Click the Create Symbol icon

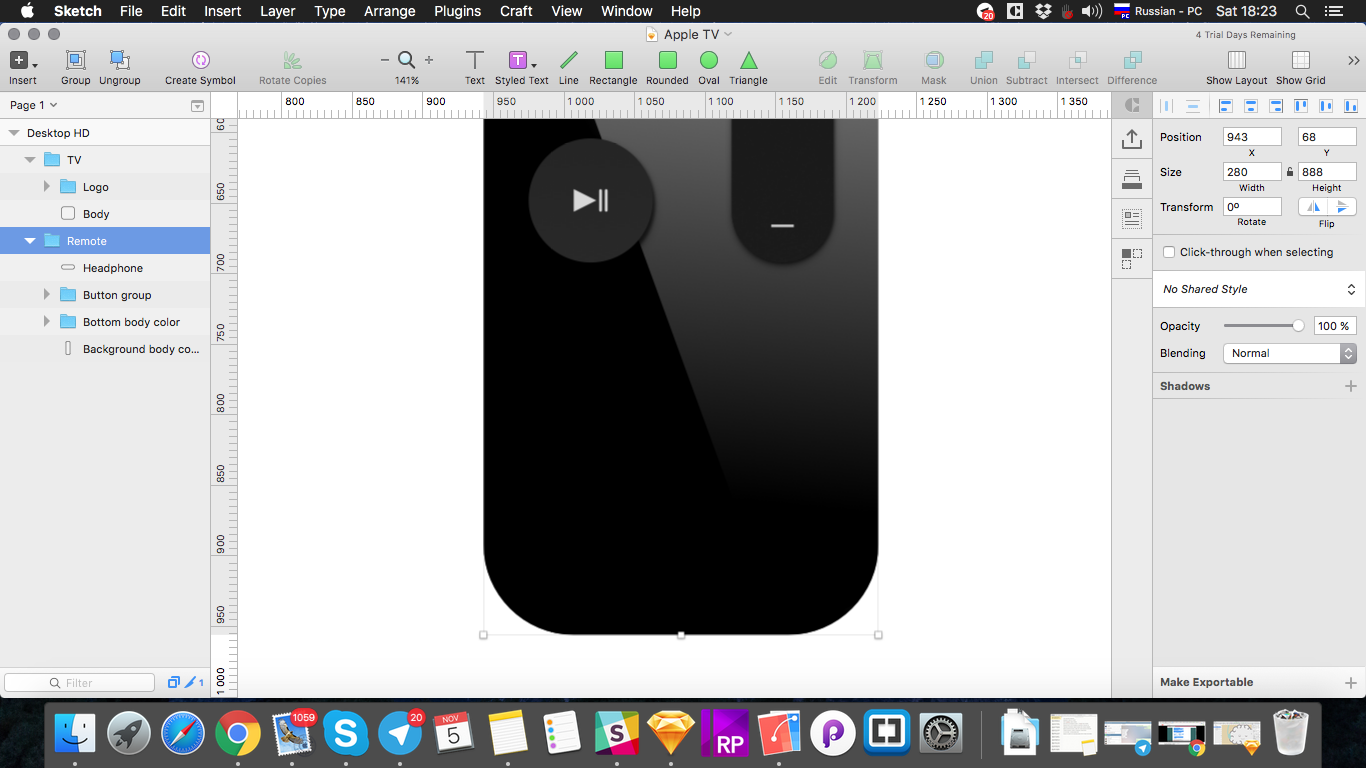click(200, 61)
